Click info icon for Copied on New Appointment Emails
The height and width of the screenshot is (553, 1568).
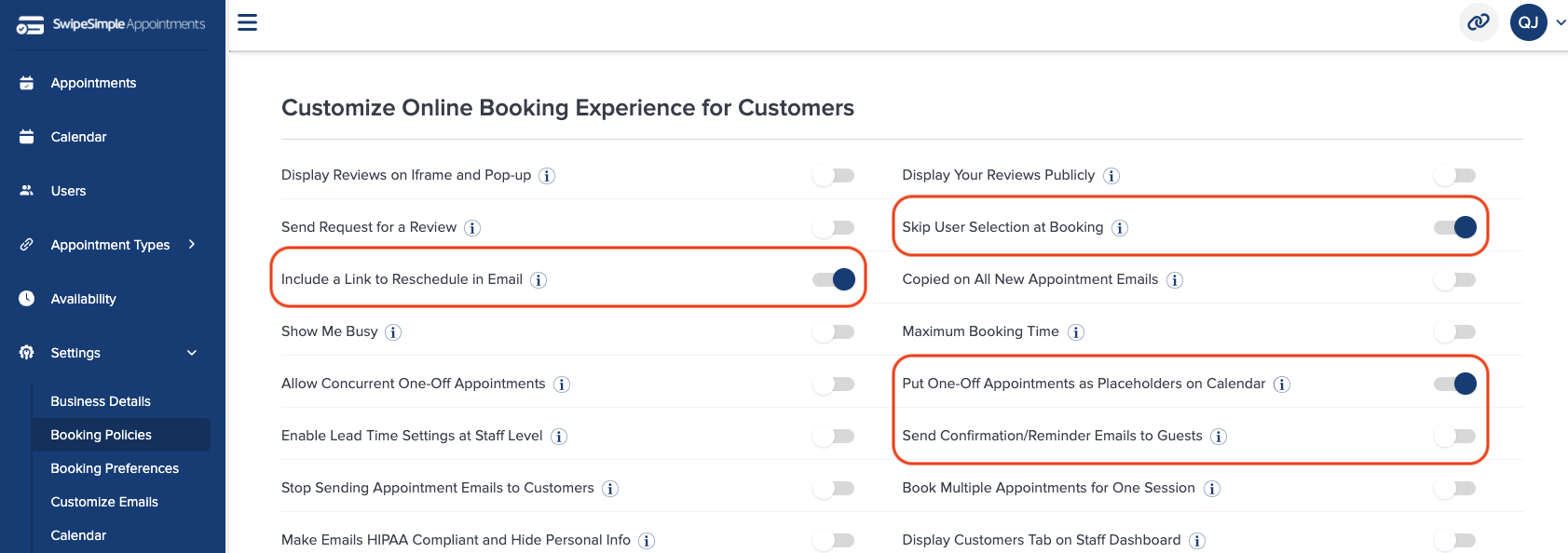click(x=1175, y=280)
